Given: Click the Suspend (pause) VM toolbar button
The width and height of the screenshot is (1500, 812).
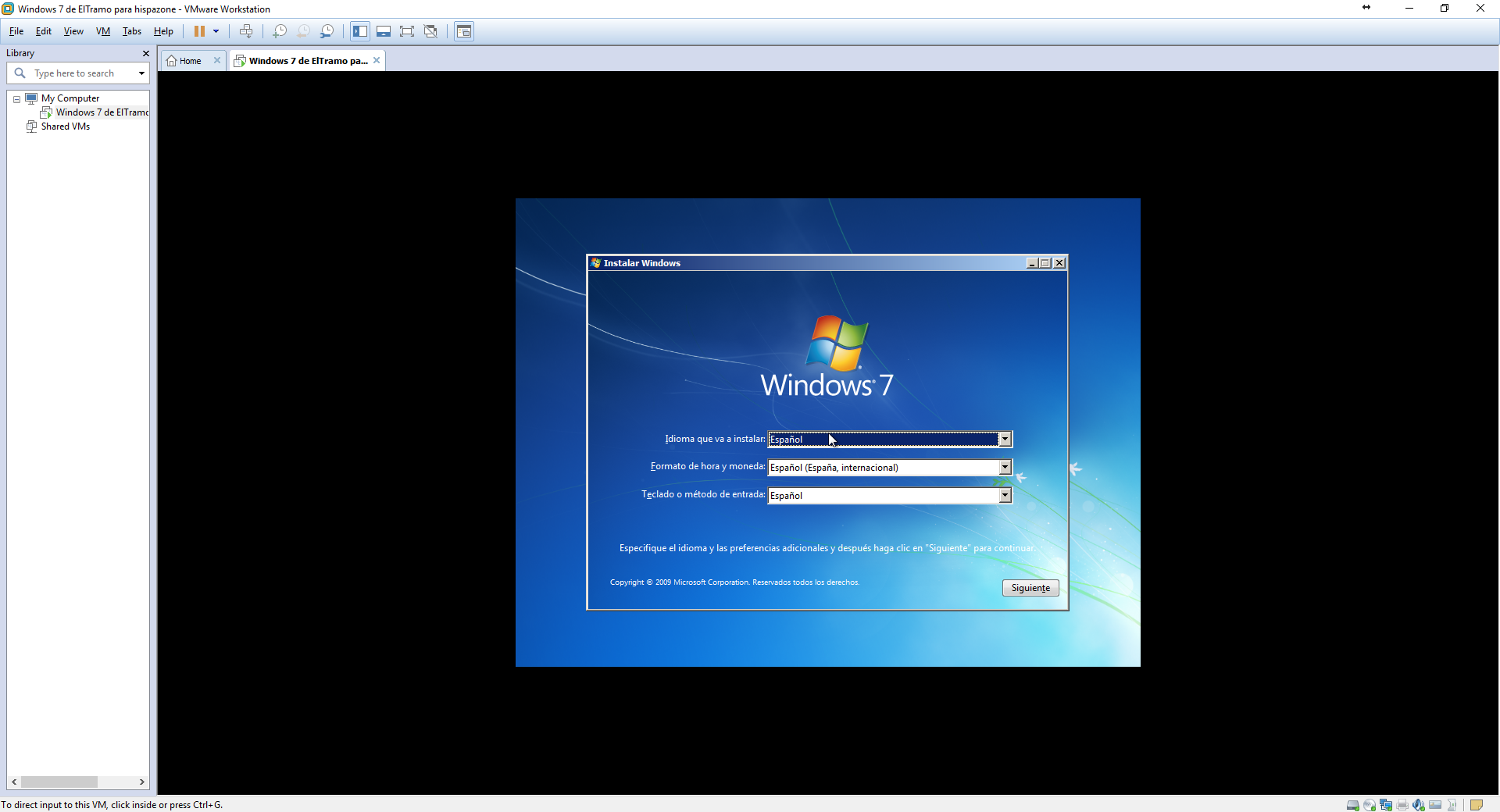Looking at the screenshot, I should point(199,31).
